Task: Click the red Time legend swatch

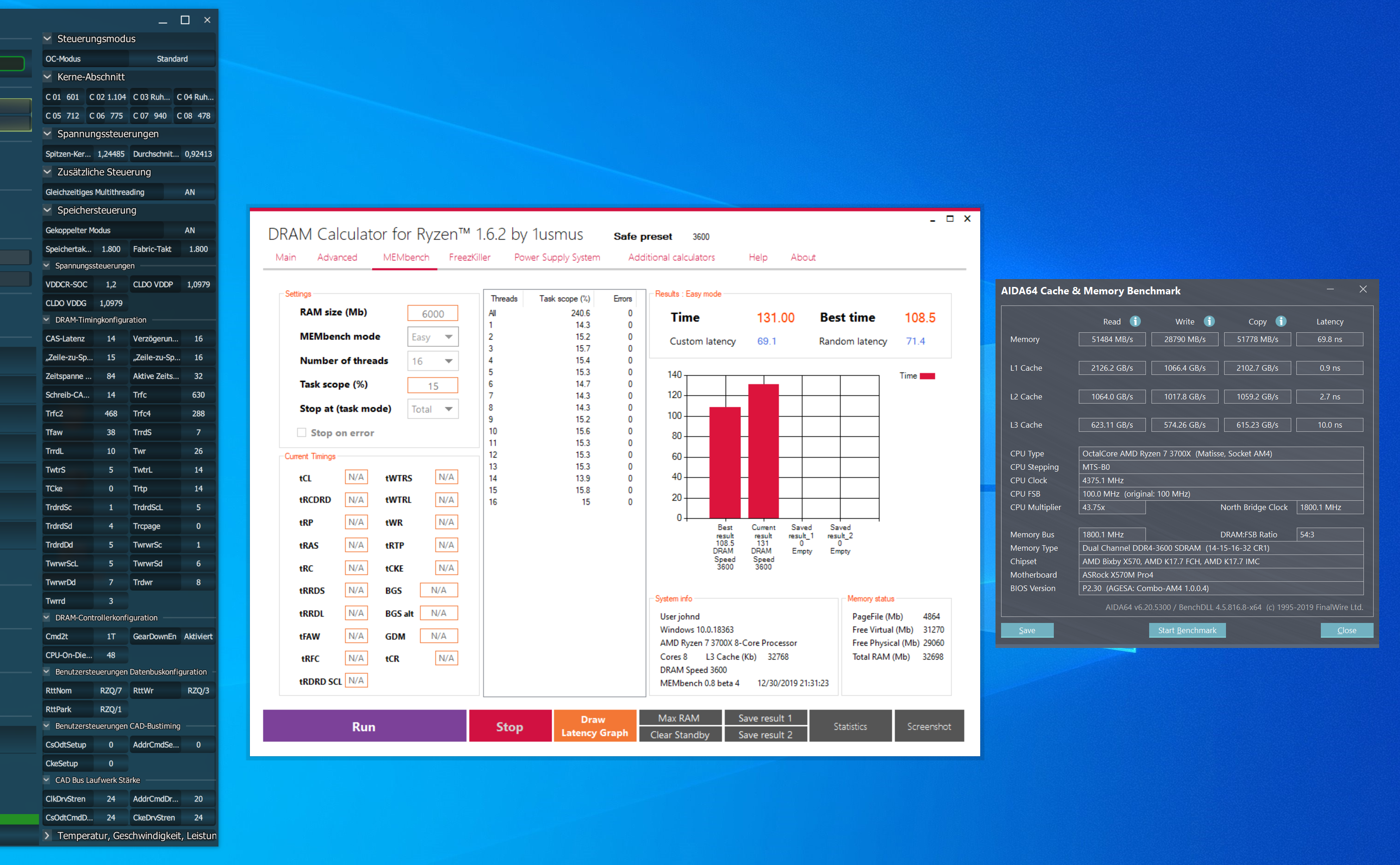Action: tap(927, 376)
